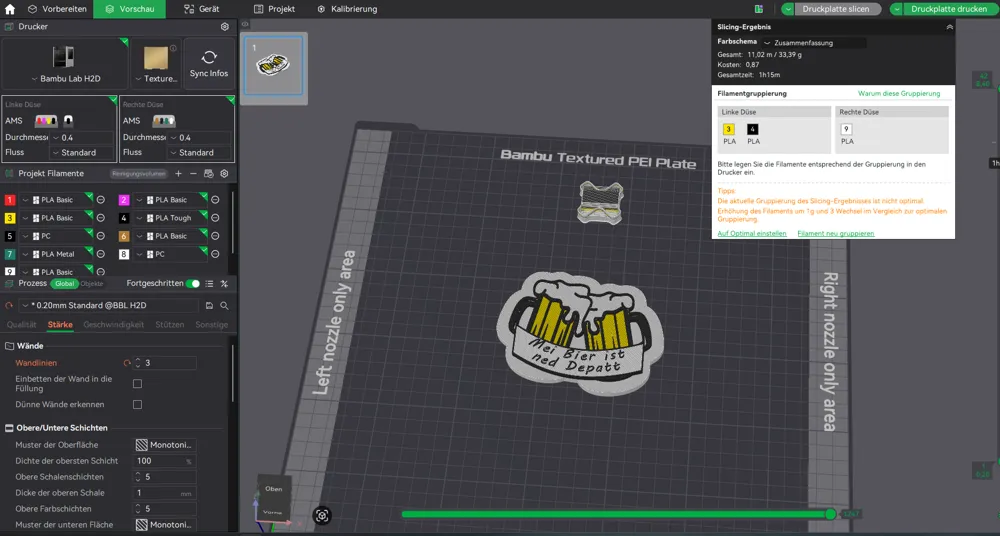The height and width of the screenshot is (536, 1000).
Task: Remove a filament with the minus icon
Action: click(x=193, y=174)
